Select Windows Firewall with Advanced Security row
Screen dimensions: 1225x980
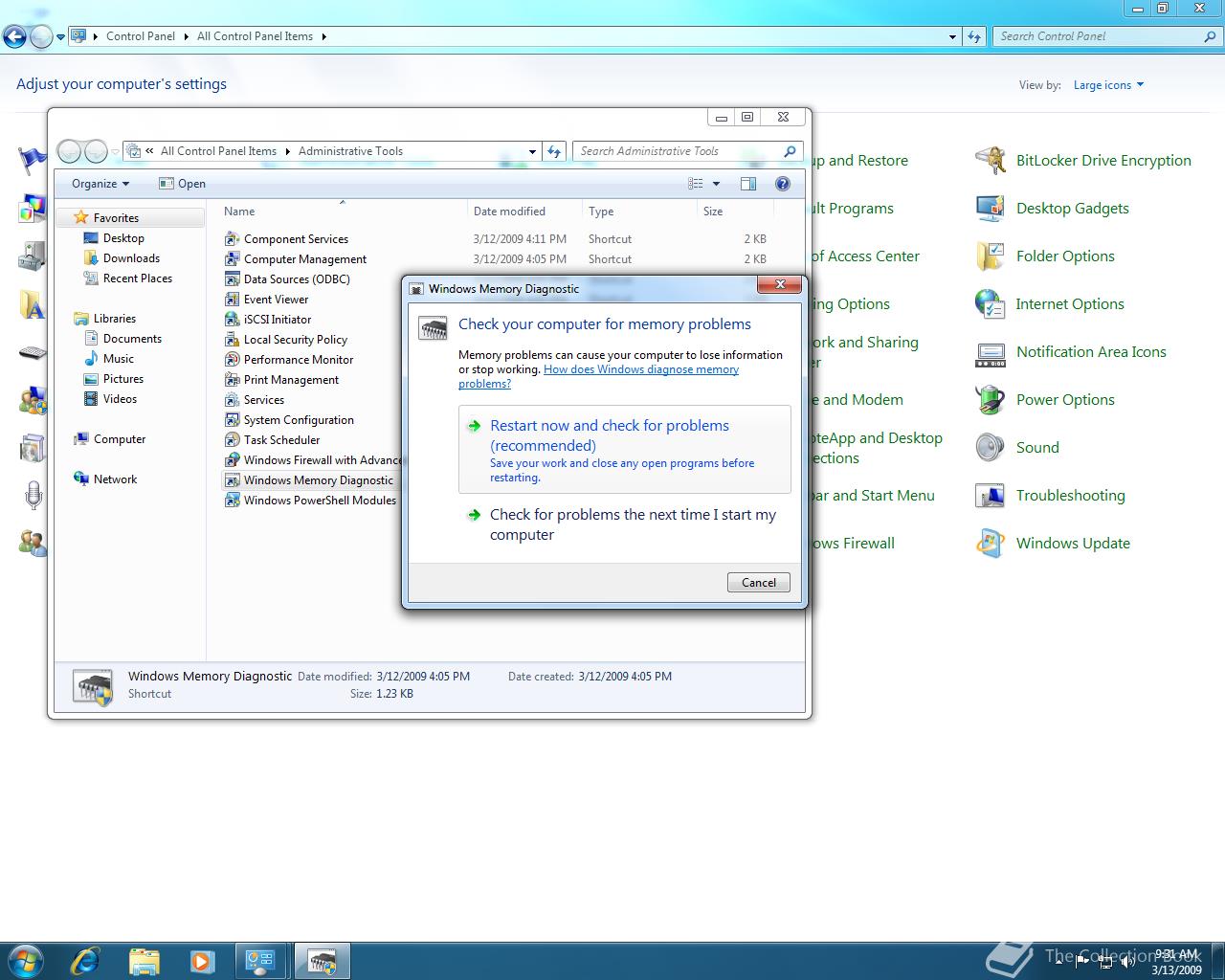point(313,459)
